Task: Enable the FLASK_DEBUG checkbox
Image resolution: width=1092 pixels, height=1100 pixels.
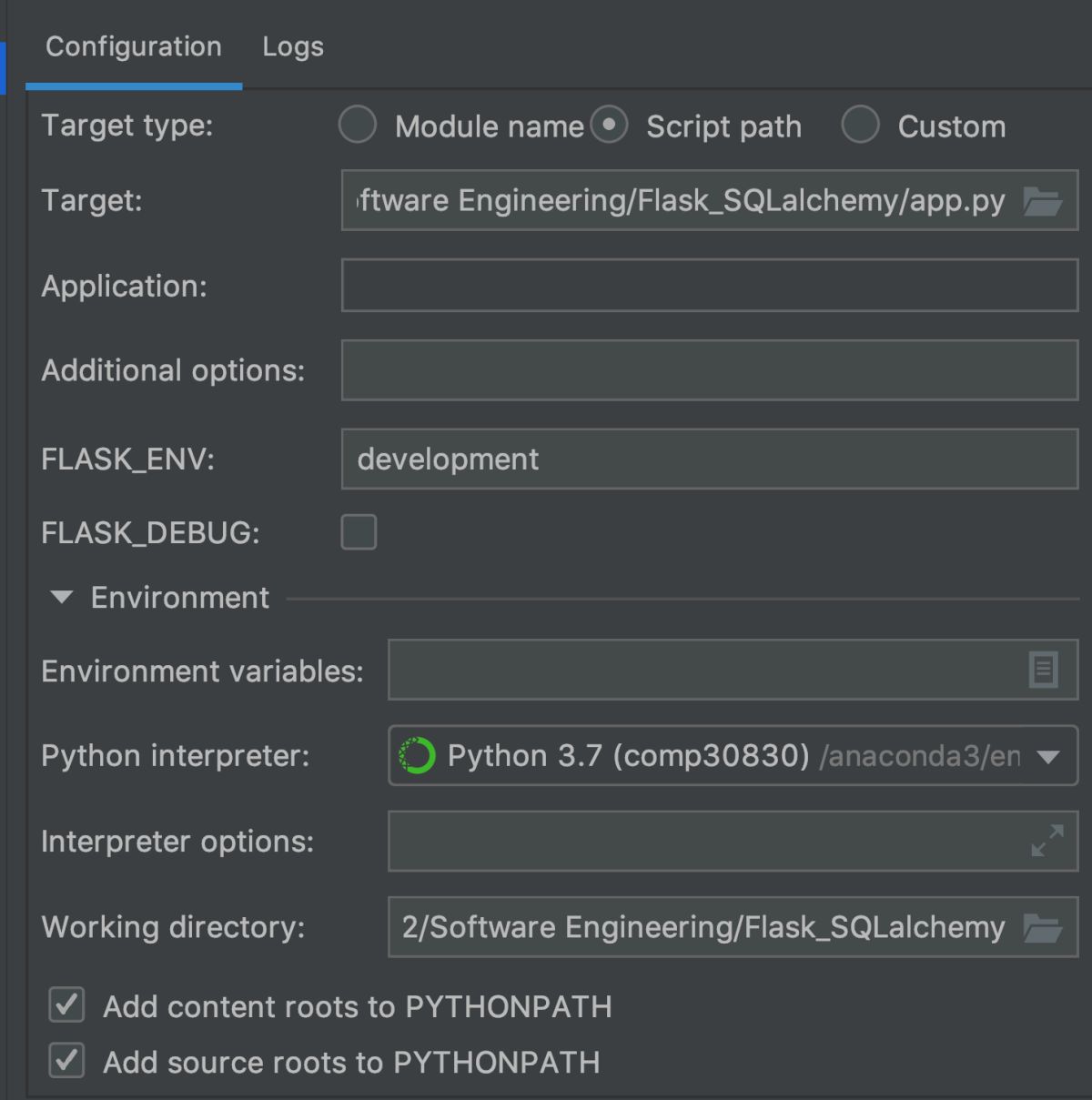Action: [359, 532]
